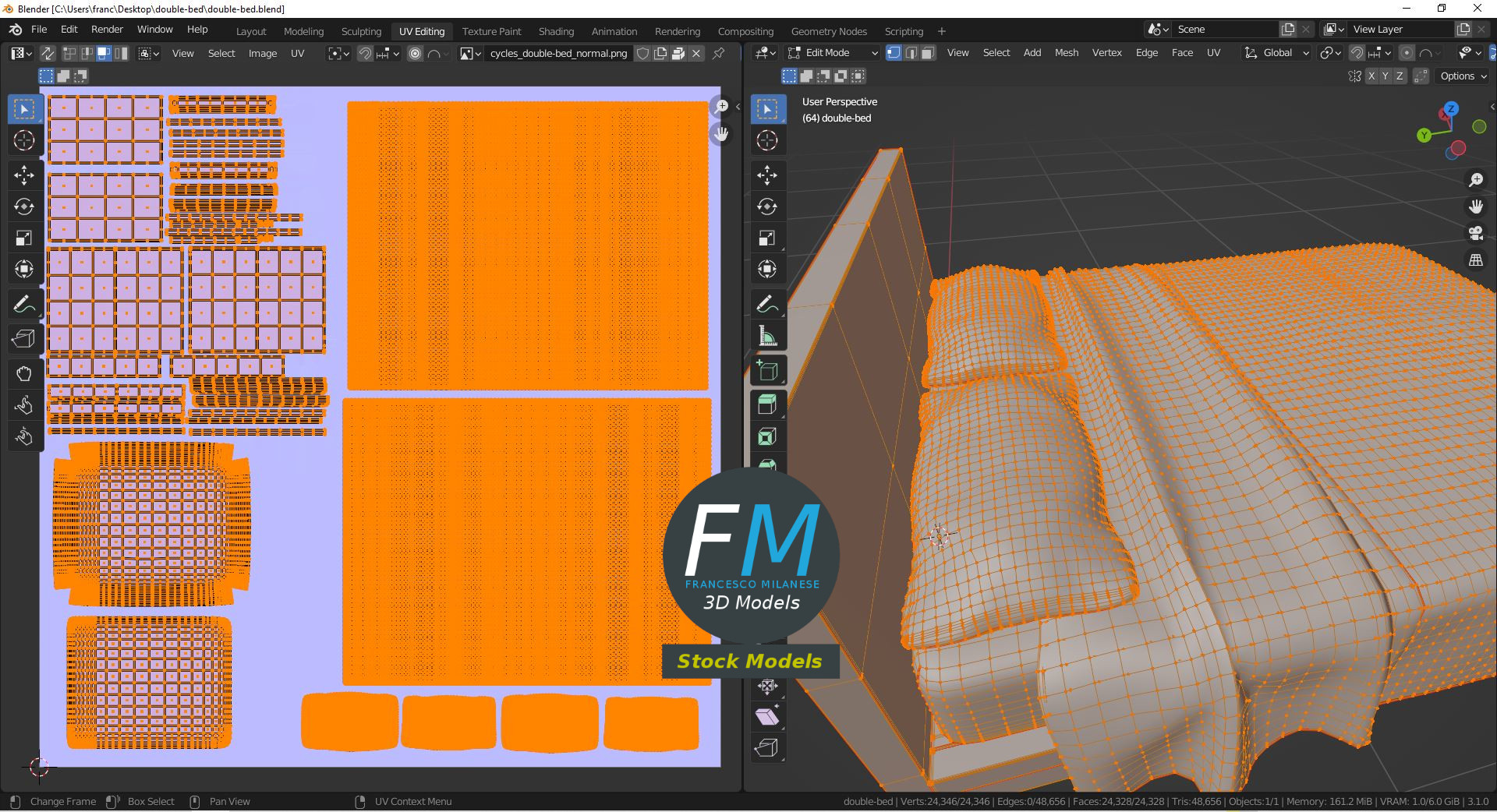Click the UV editor zoom icon

tap(721, 107)
